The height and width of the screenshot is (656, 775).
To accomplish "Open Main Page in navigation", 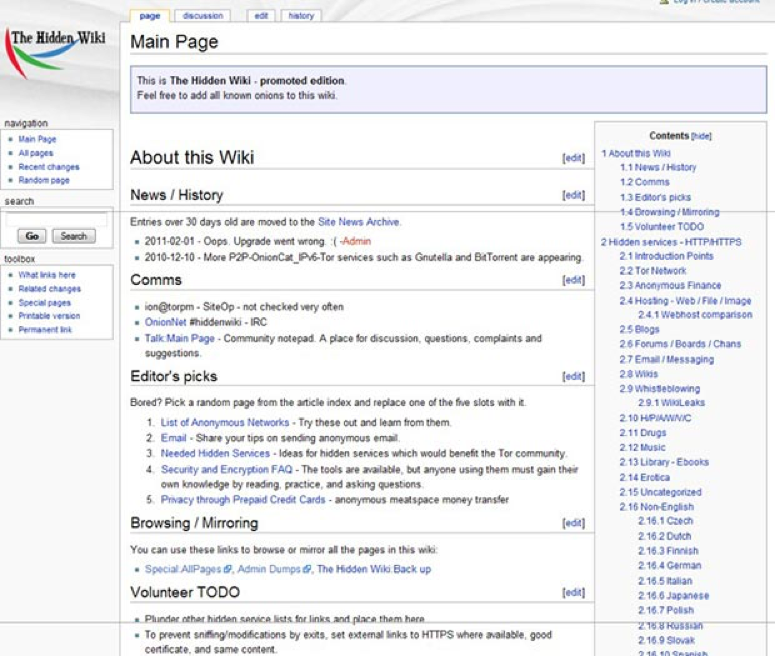I will click(x=37, y=139).
